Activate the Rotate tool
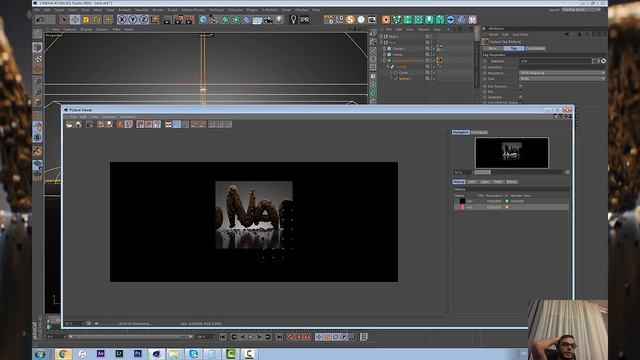Viewport: 640px width, 360px height. [97, 19]
